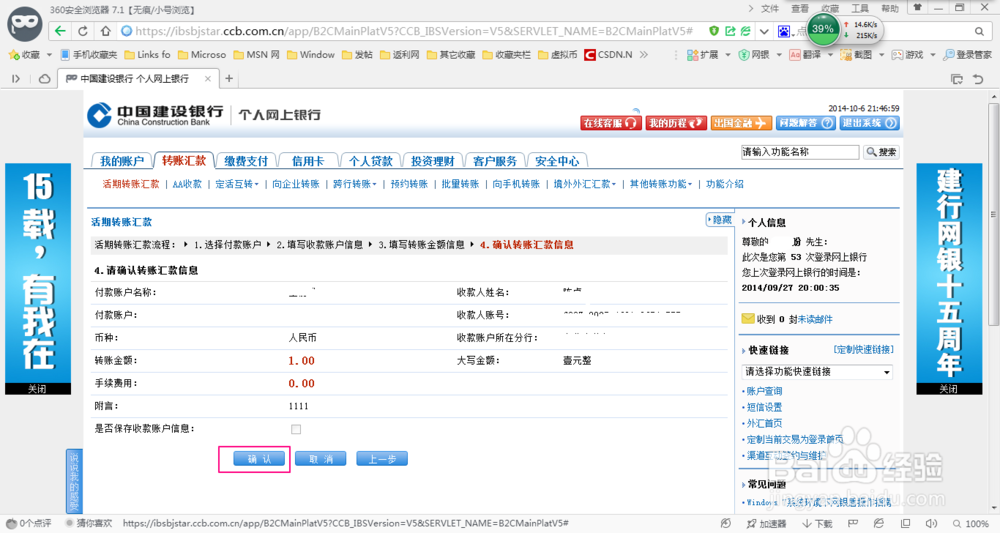The image size is (1000, 533).
Task: Expand the 跨行转账 submenu dropdown
Action: click(x=355, y=184)
